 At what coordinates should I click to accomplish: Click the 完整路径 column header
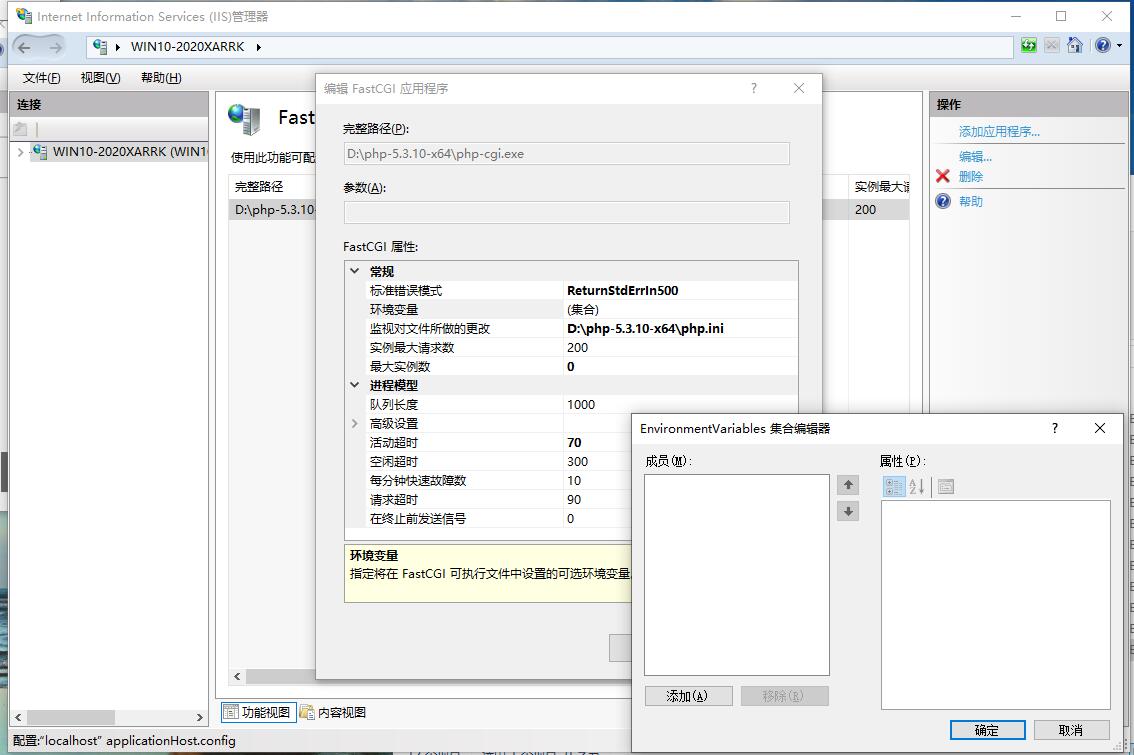259,187
